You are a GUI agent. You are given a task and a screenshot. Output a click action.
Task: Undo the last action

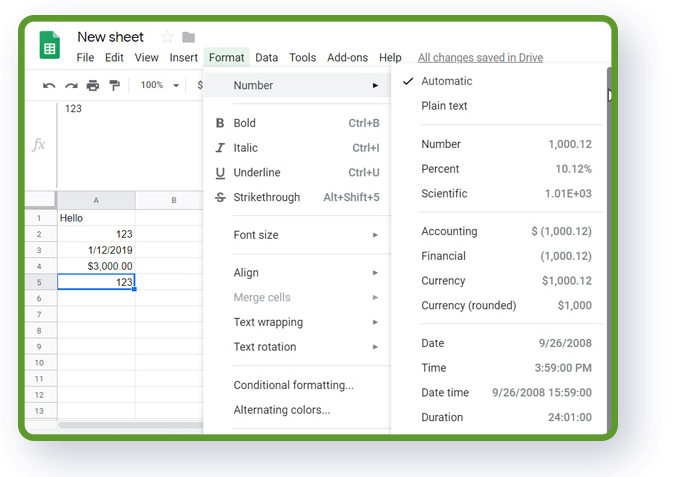coord(49,86)
